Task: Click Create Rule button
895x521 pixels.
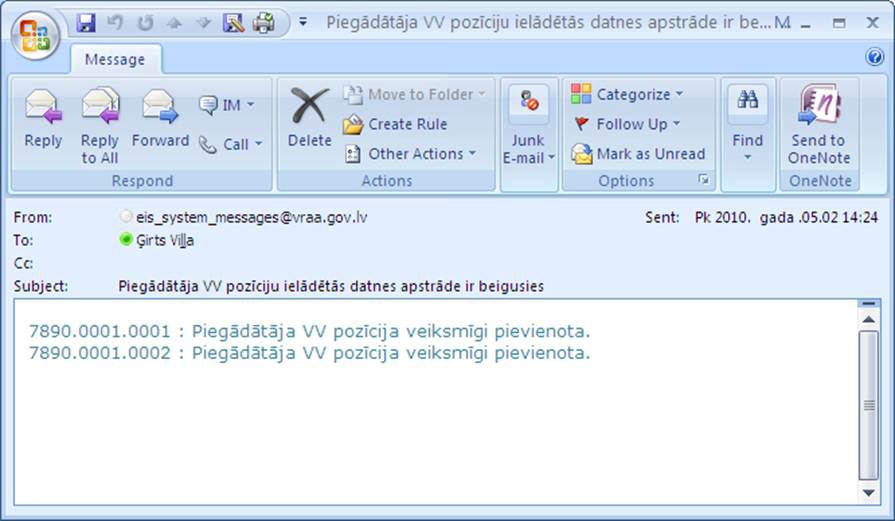Action: [396, 124]
